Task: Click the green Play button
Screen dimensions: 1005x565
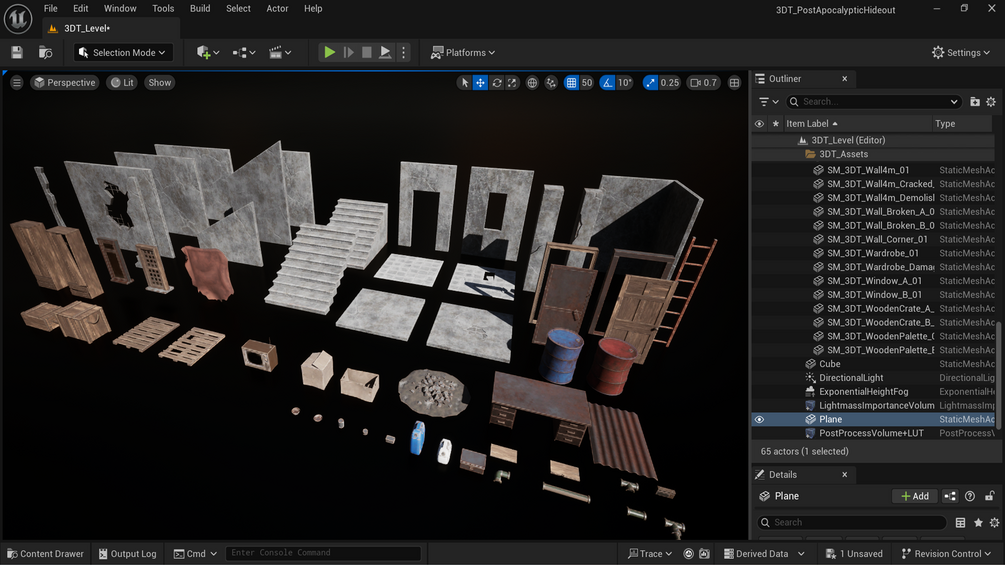Action: click(x=329, y=53)
